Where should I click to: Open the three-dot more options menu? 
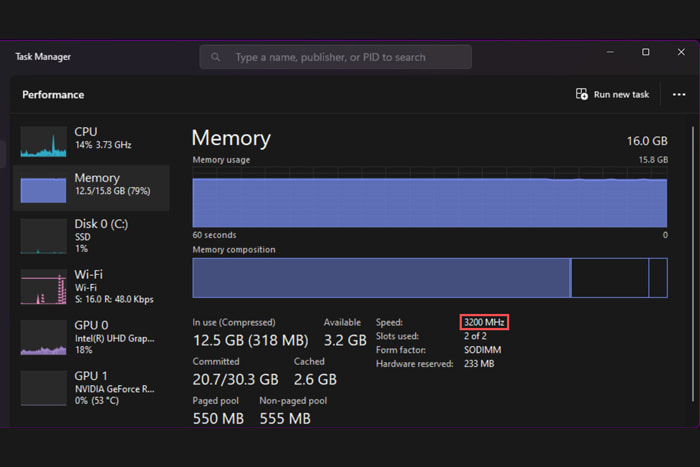click(679, 94)
